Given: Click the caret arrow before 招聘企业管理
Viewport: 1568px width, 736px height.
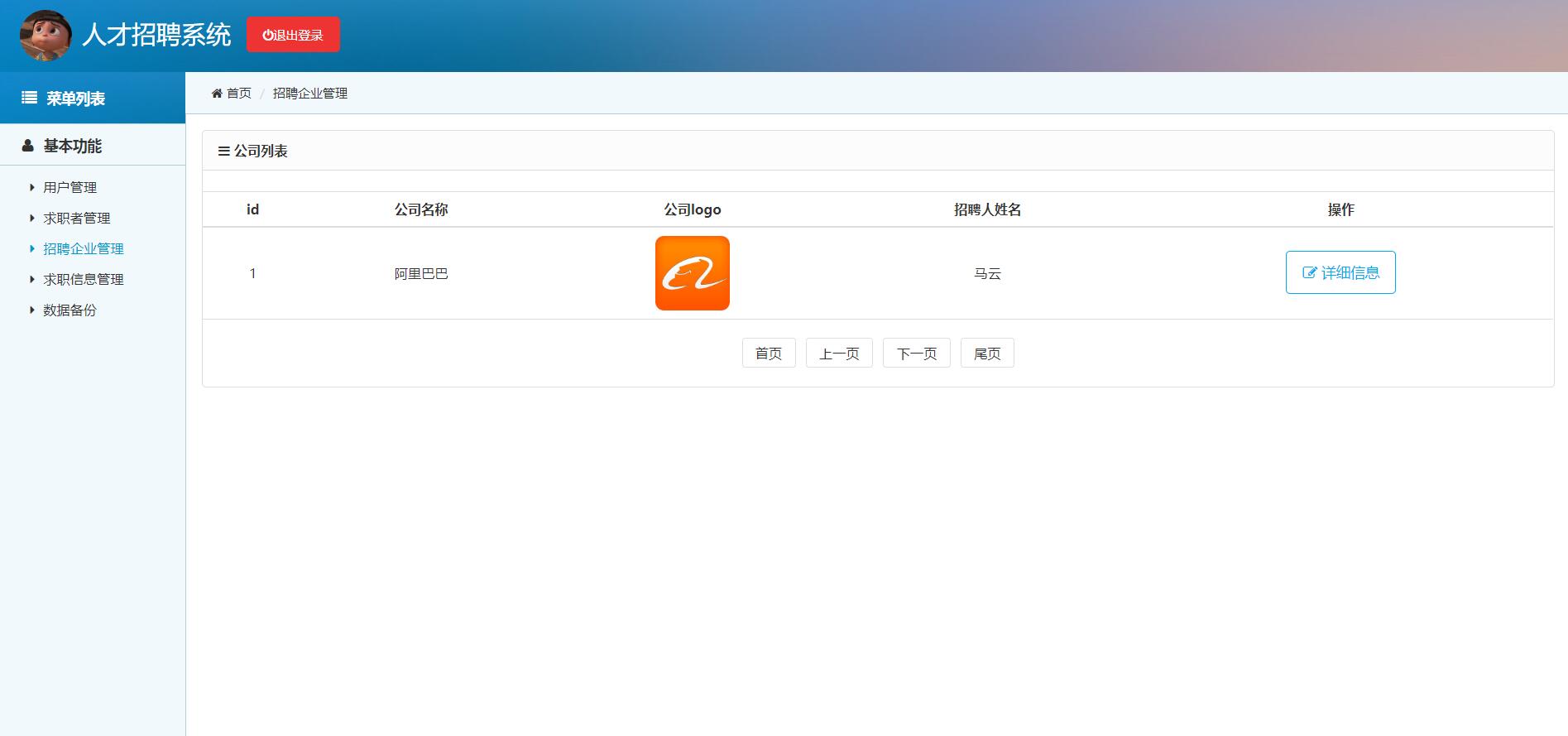Looking at the screenshot, I should 32,249.
